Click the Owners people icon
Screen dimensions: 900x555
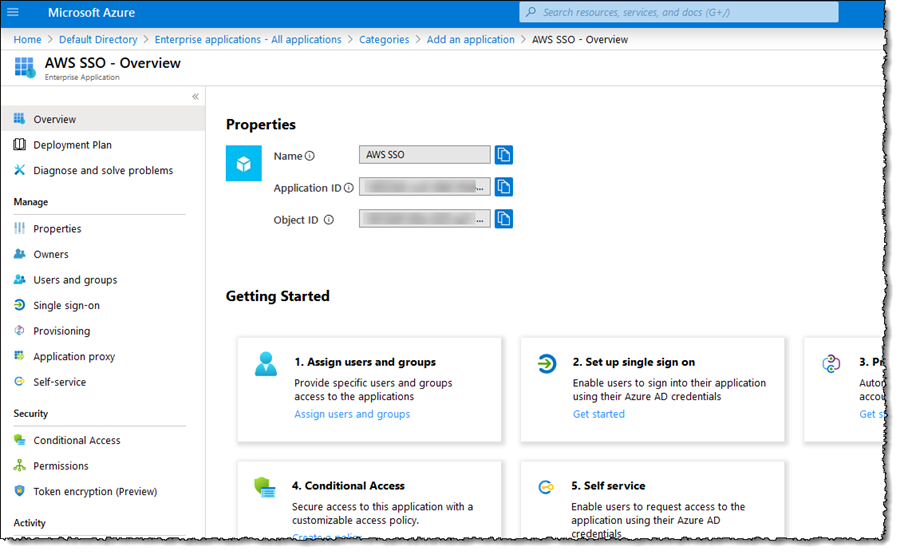tap(20, 254)
